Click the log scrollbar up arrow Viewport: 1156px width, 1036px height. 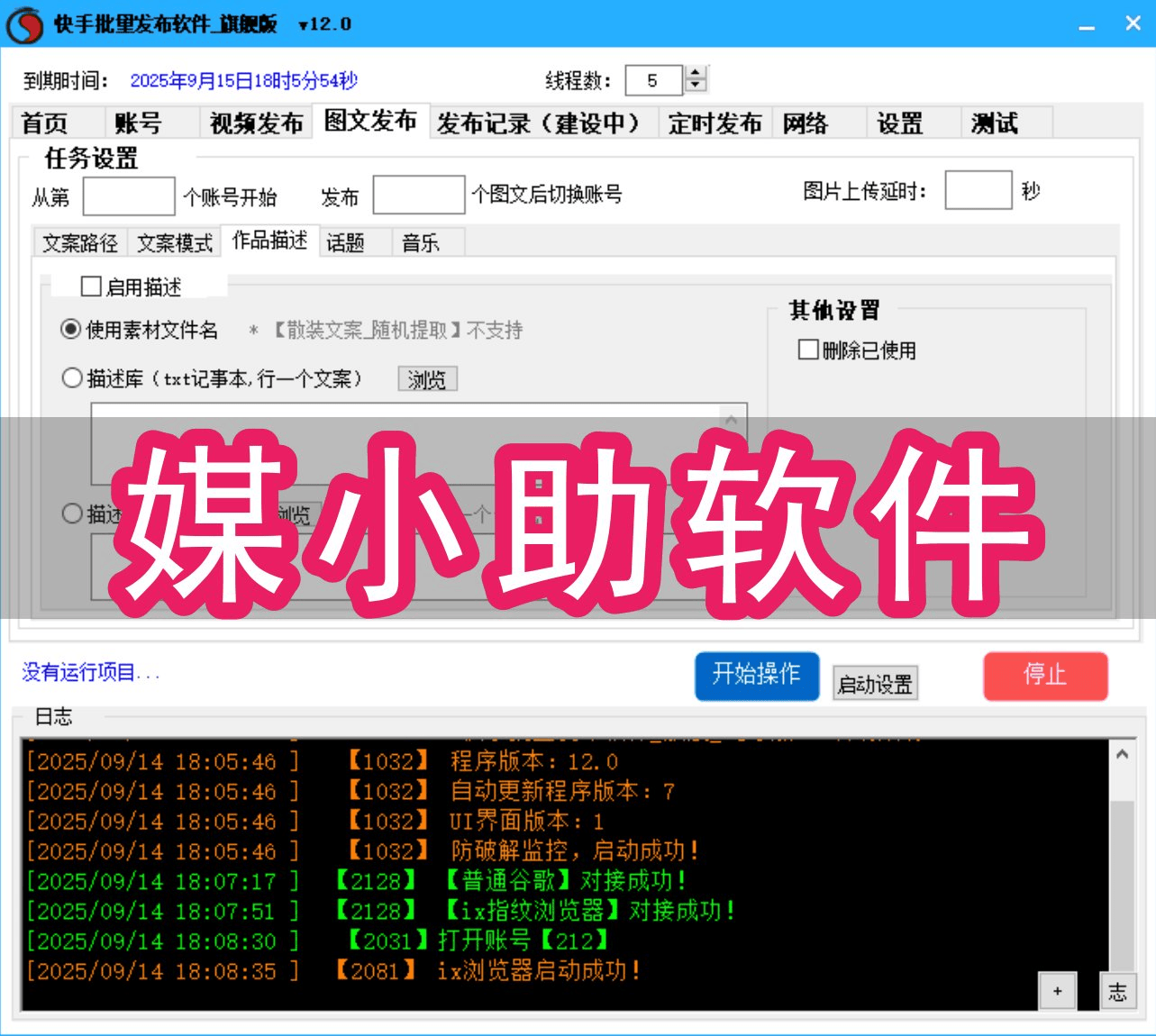(x=1122, y=755)
